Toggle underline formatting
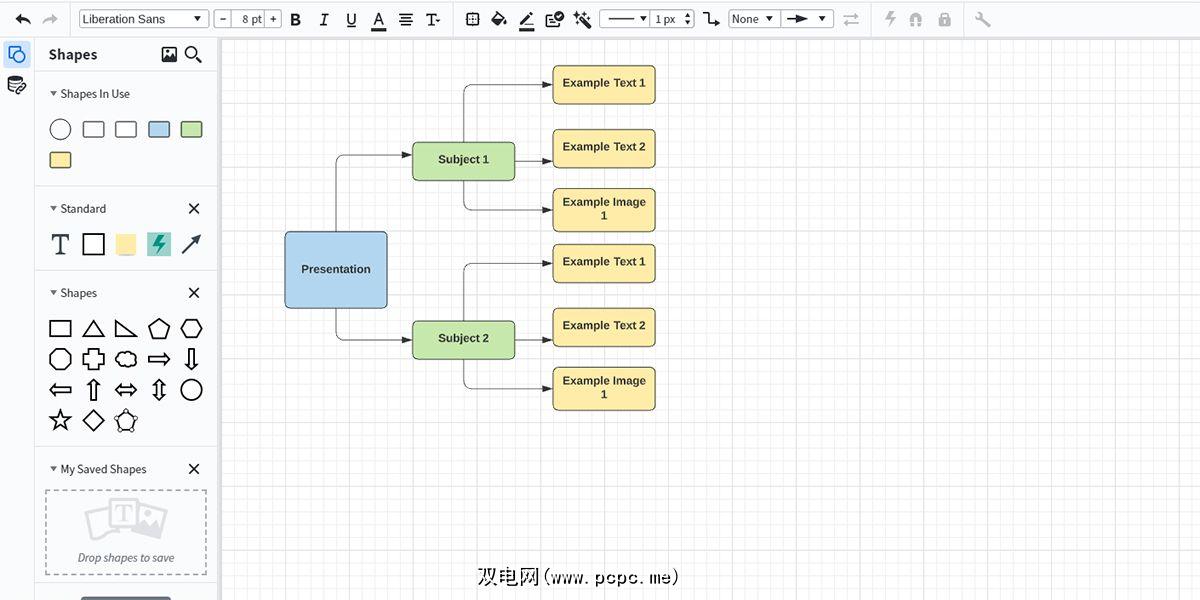This screenshot has height=600, width=1200. [351, 19]
